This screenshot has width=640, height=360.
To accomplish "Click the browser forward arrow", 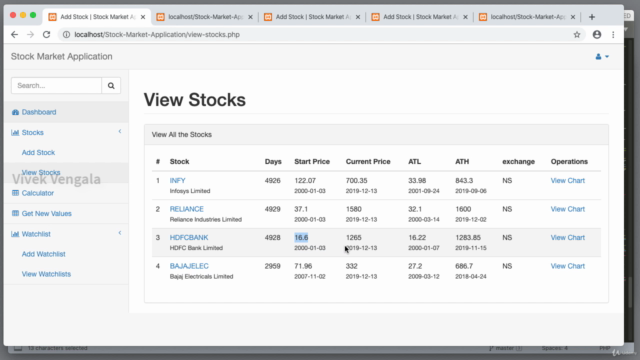I will (30, 35).
